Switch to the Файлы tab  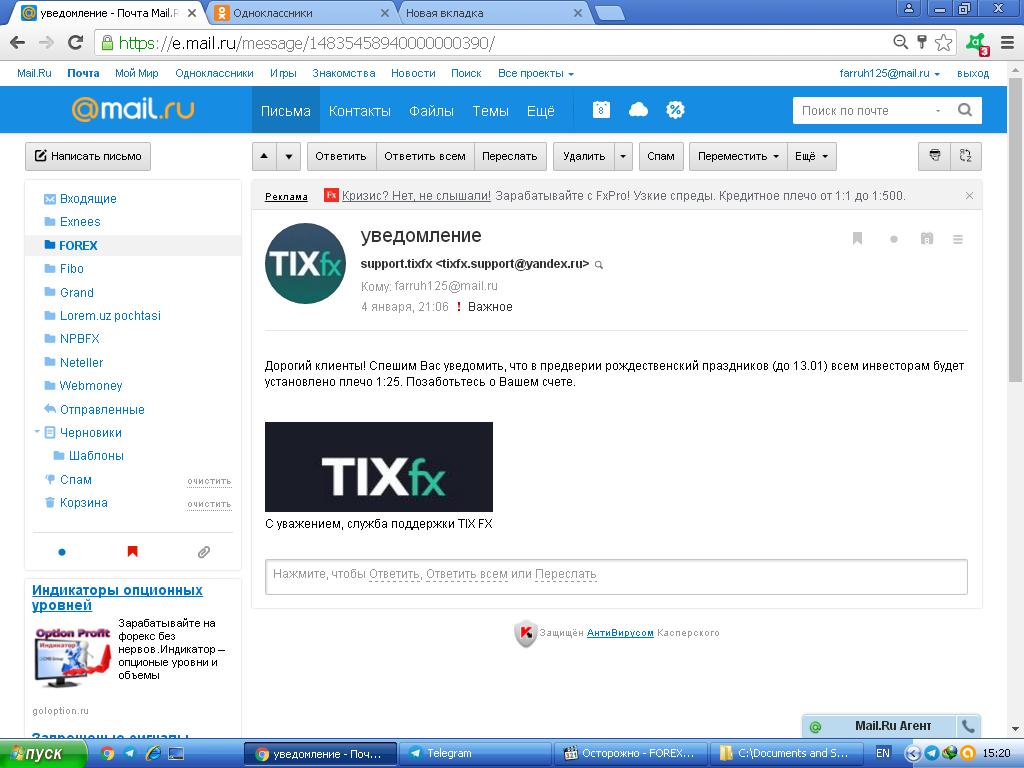[431, 110]
